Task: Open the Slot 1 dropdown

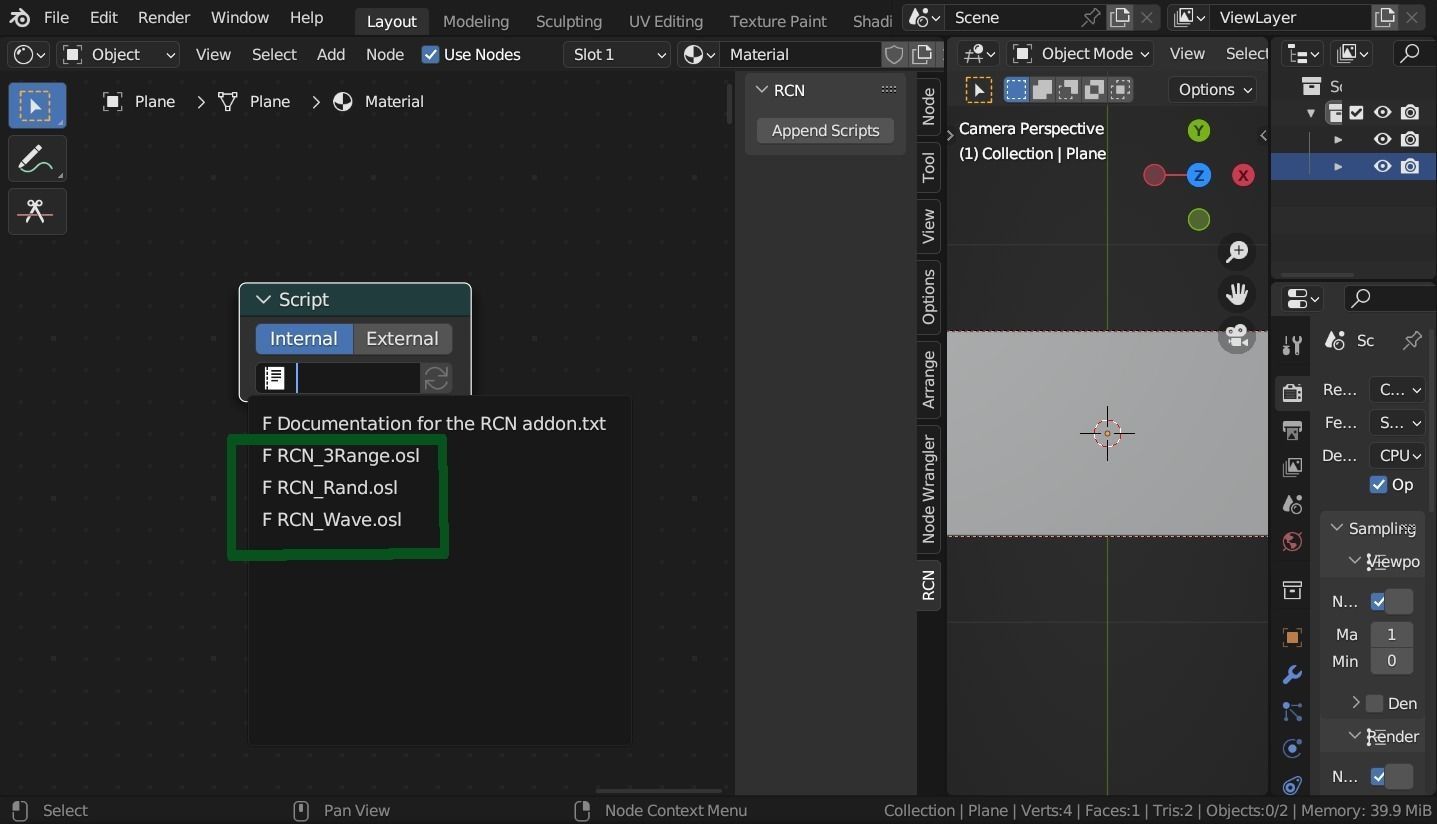Action: pos(617,54)
